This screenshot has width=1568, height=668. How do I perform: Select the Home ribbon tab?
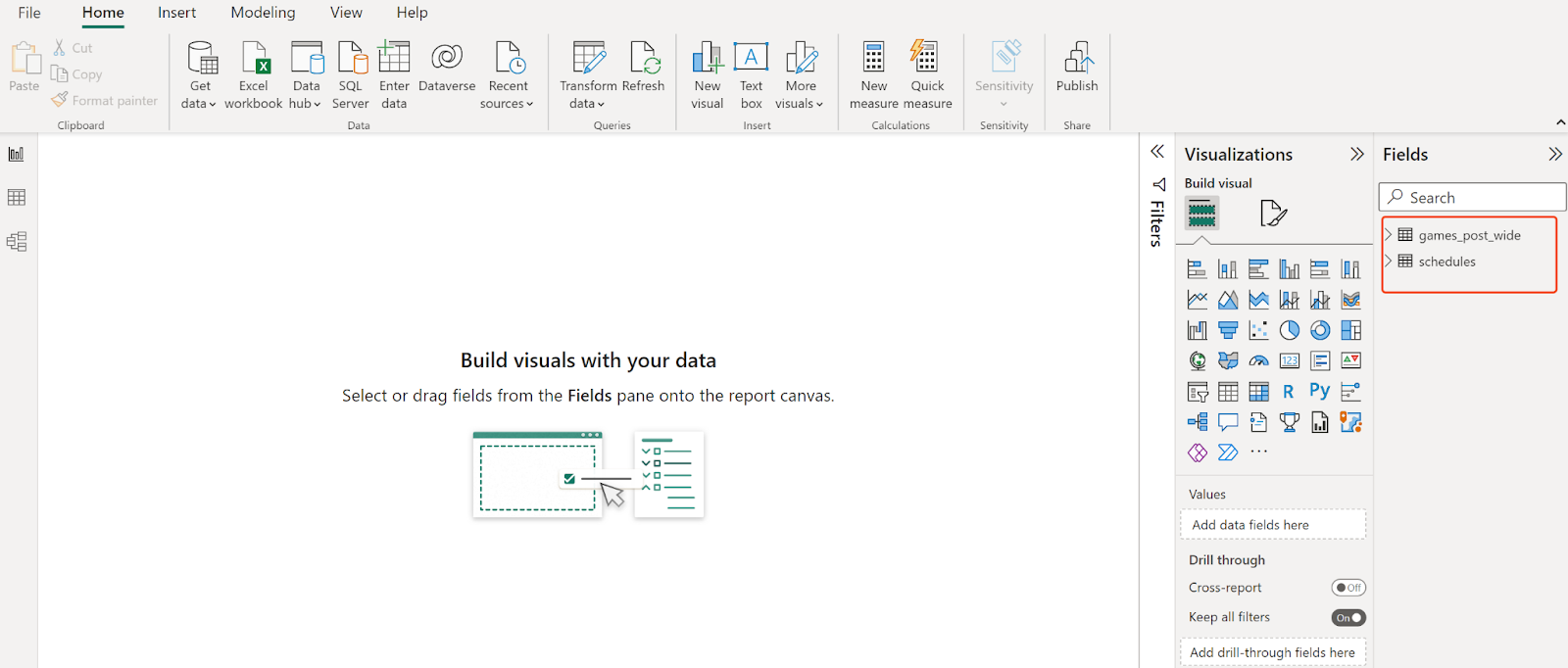(x=103, y=13)
